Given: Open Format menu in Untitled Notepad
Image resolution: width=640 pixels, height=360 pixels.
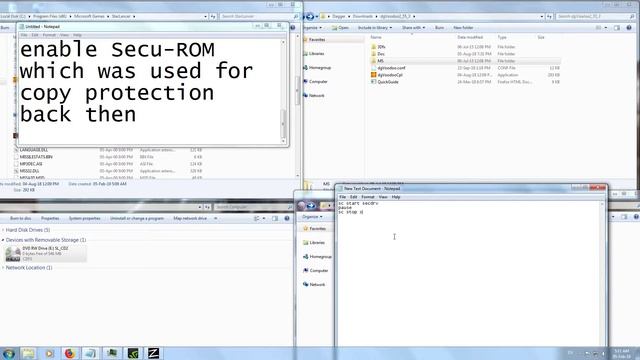Looking at the screenshot, I should pos(49,35).
